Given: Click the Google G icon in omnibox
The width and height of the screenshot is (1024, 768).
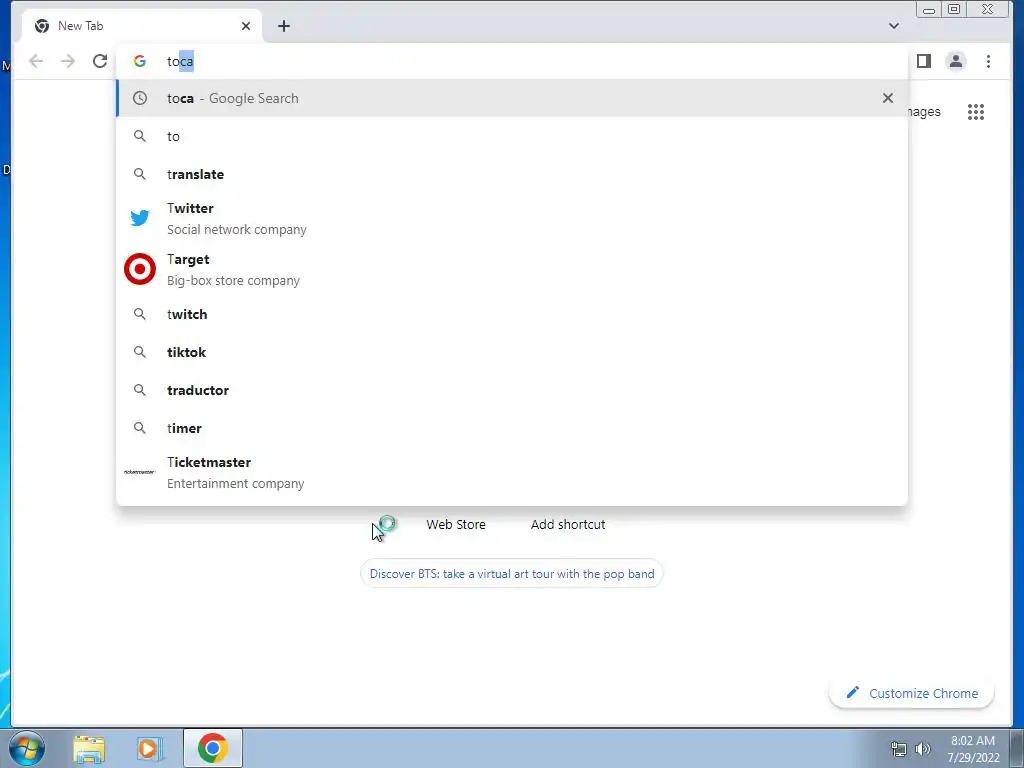Looking at the screenshot, I should point(140,61).
